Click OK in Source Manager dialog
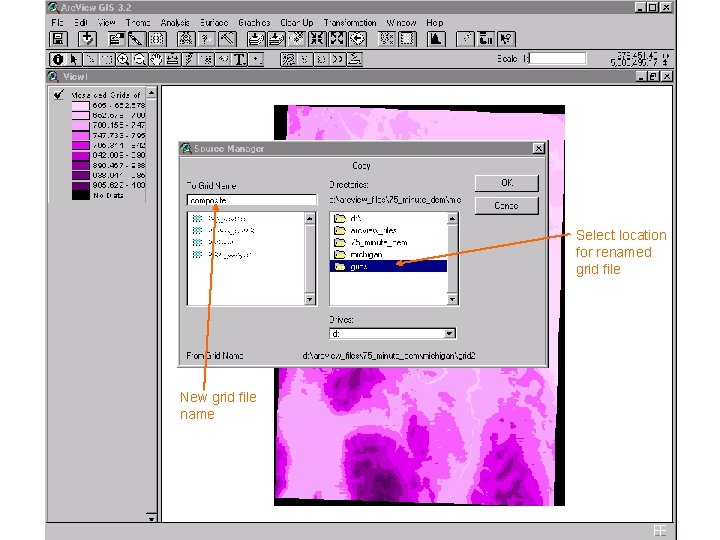The width and height of the screenshot is (720, 540). click(x=507, y=183)
